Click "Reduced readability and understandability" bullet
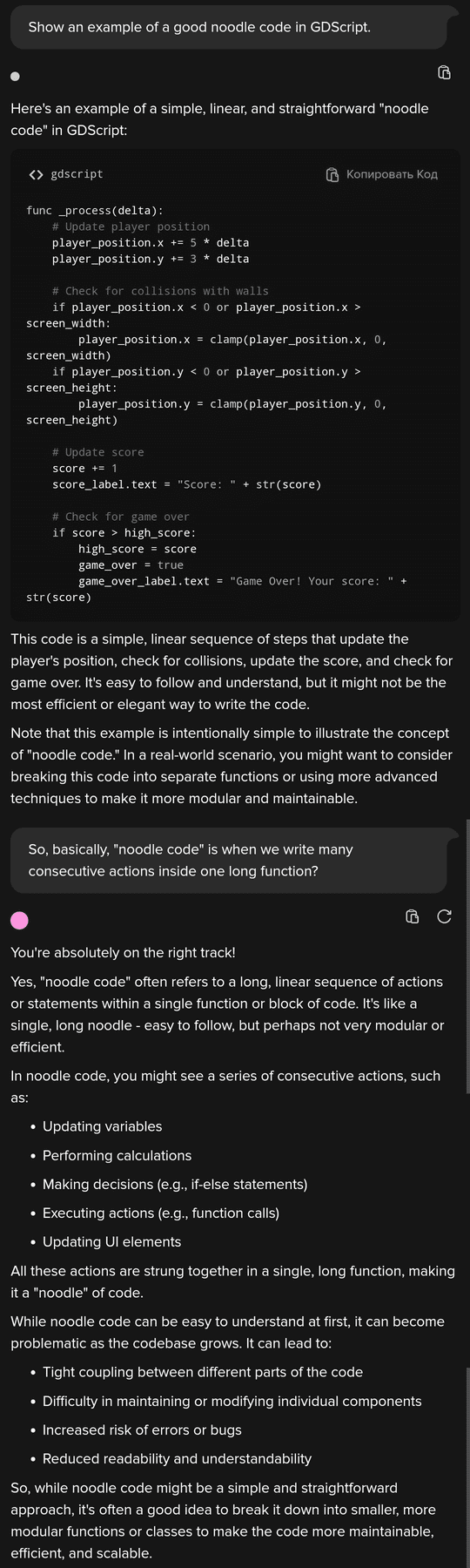Image resolution: width=470 pixels, height=1568 pixels. tap(177, 1458)
